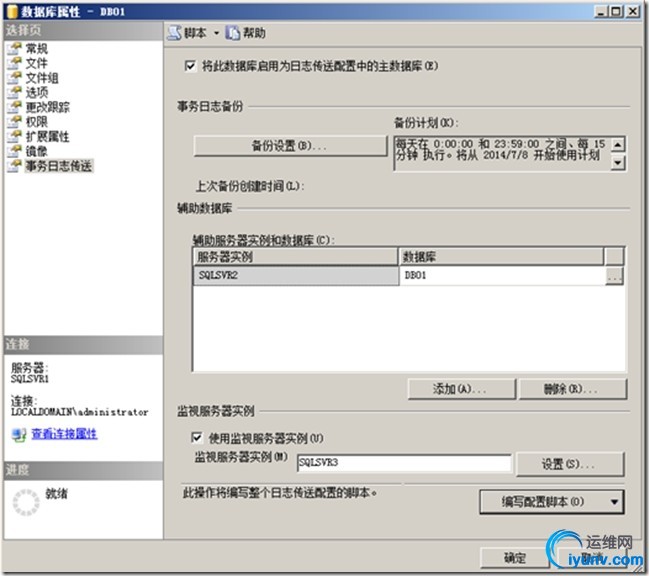Click the 镜像 page icon
Screen dimensions: 649x576
(14, 151)
